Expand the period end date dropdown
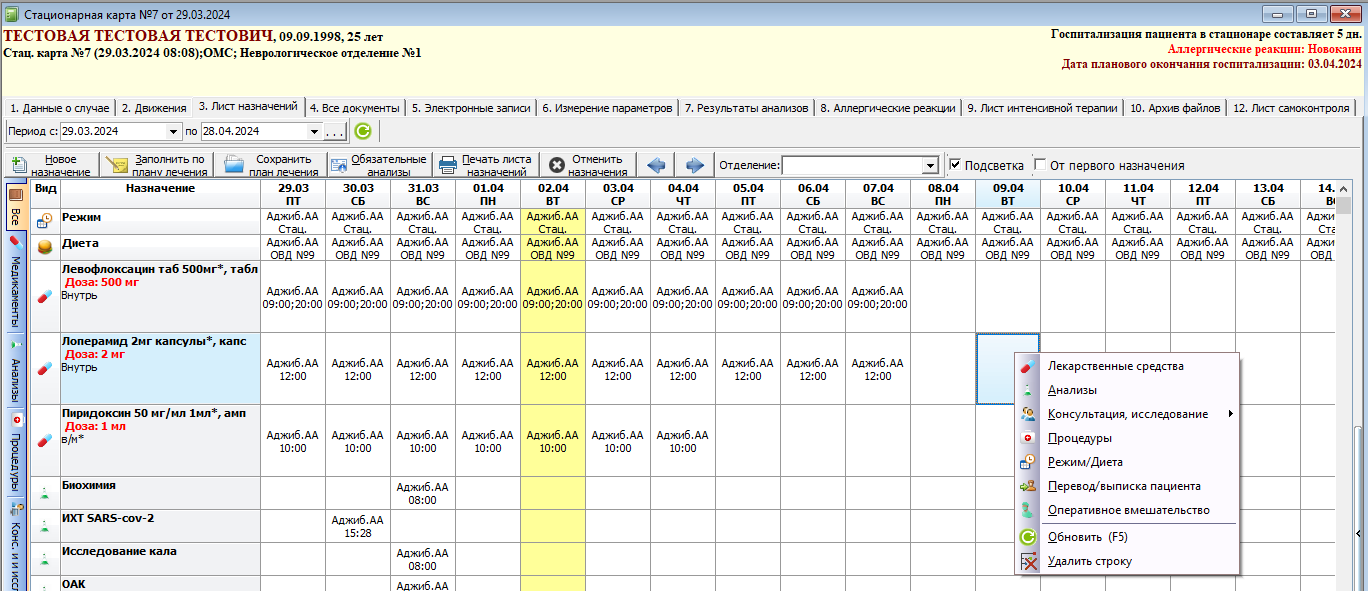The width and height of the screenshot is (1368, 591). click(x=314, y=131)
